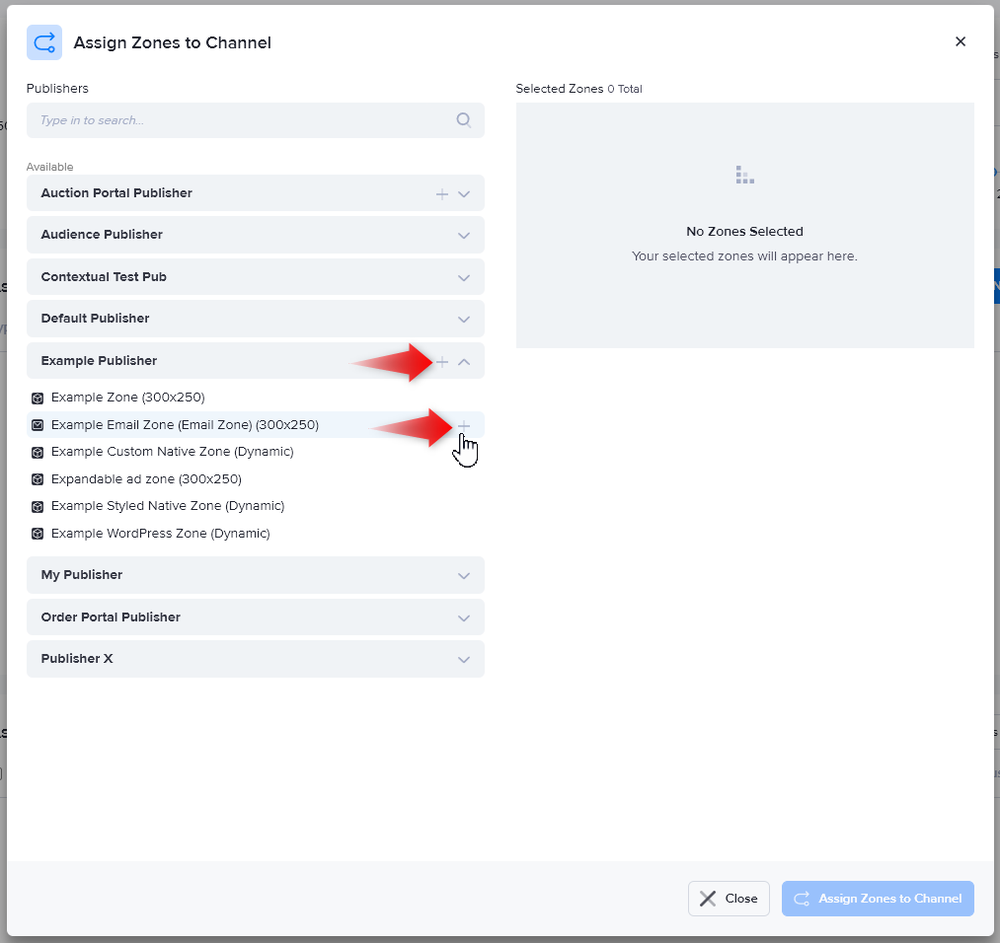The image size is (1000, 943).
Task: Click the Assign Zones to Channel button
Action: [x=878, y=898]
